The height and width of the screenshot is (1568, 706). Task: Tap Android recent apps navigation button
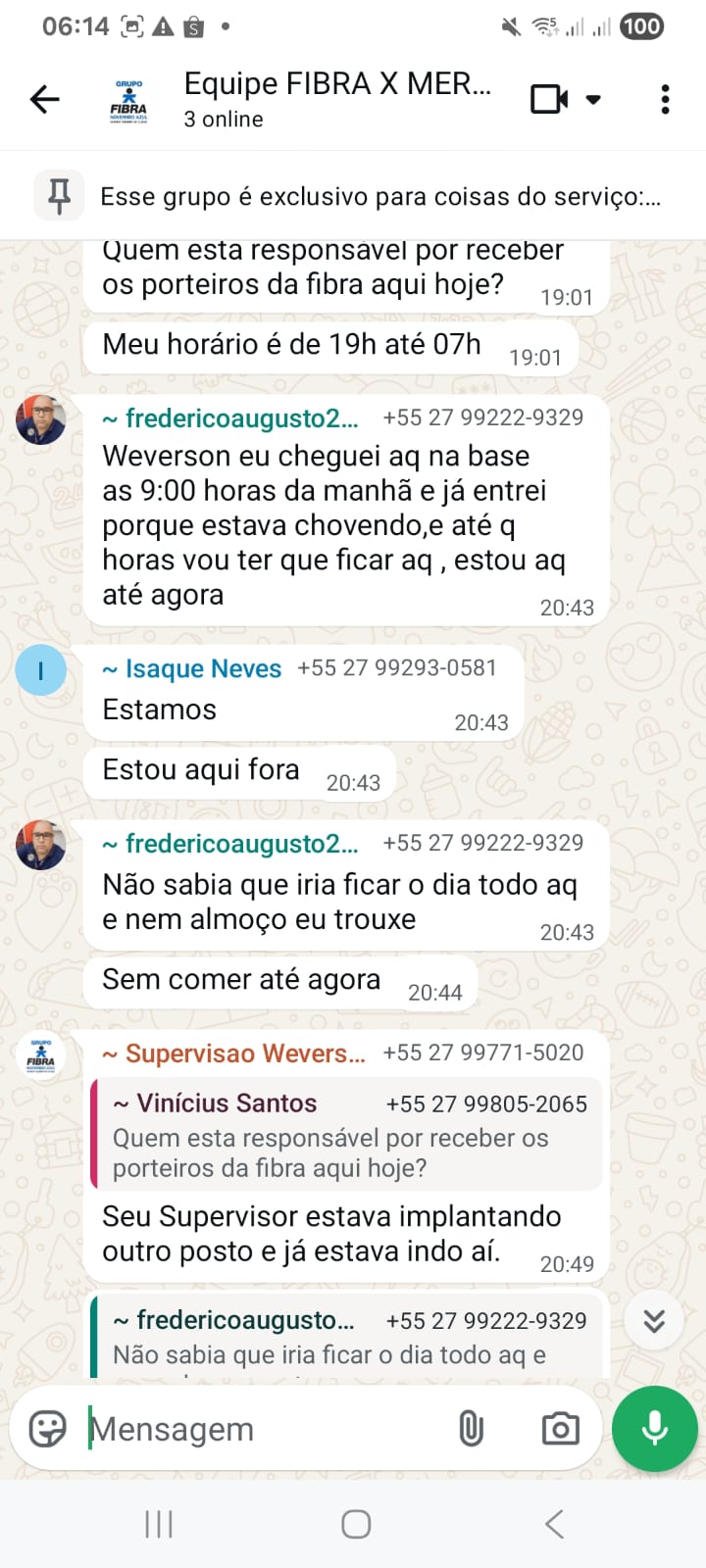pyautogui.click(x=159, y=1524)
